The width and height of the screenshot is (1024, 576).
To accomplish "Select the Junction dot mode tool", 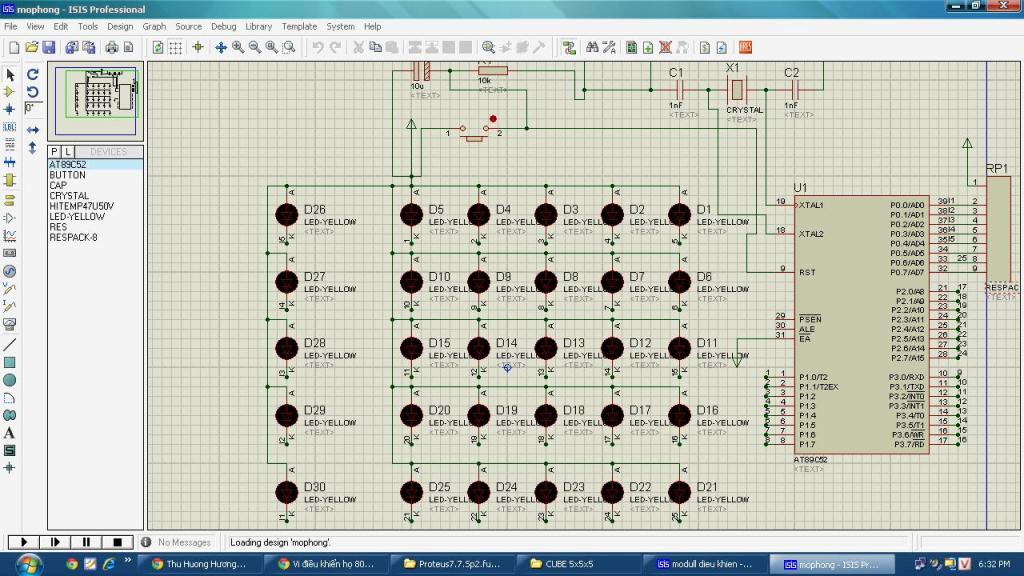I will tap(10, 109).
